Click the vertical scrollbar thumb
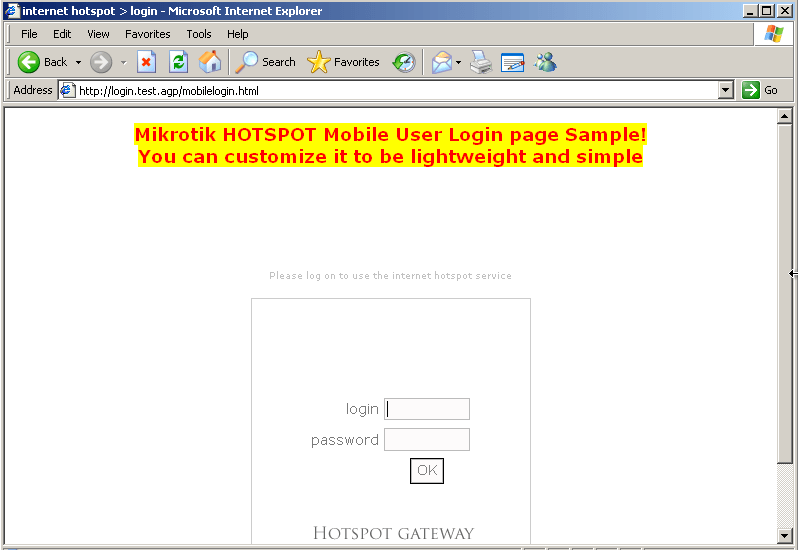This screenshot has width=798, height=550. 785,294
